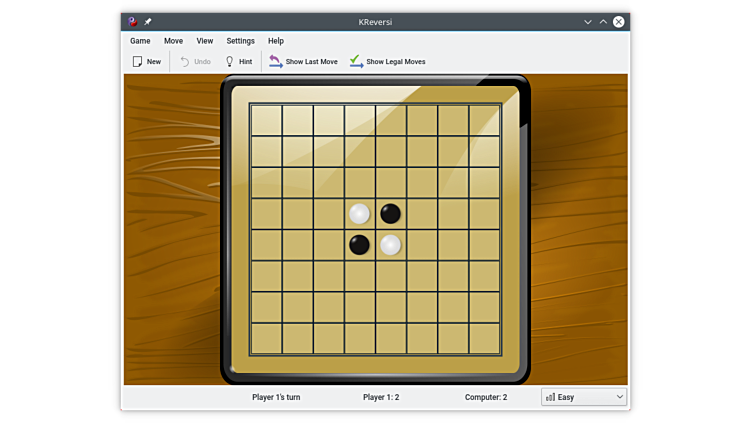The height and width of the screenshot is (423, 752).
Task: Maximize the KReversi window
Action: tap(603, 21)
